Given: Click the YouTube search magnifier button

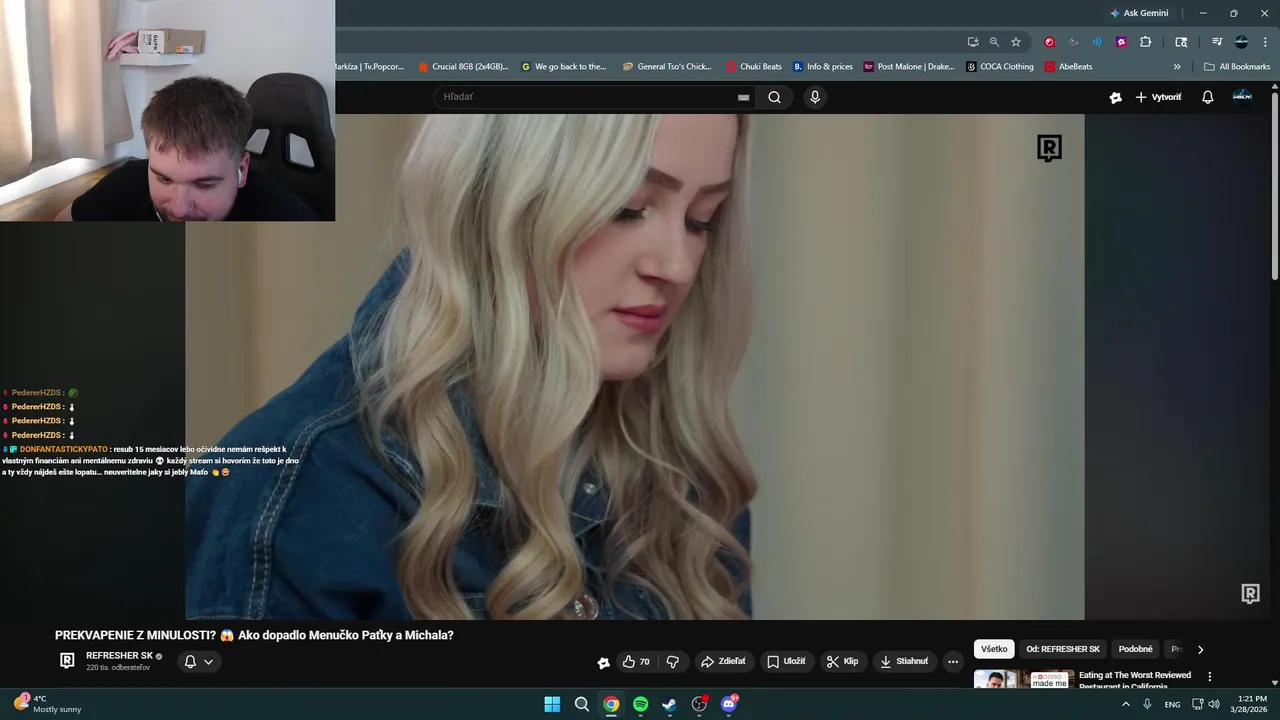Looking at the screenshot, I should tap(774, 97).
